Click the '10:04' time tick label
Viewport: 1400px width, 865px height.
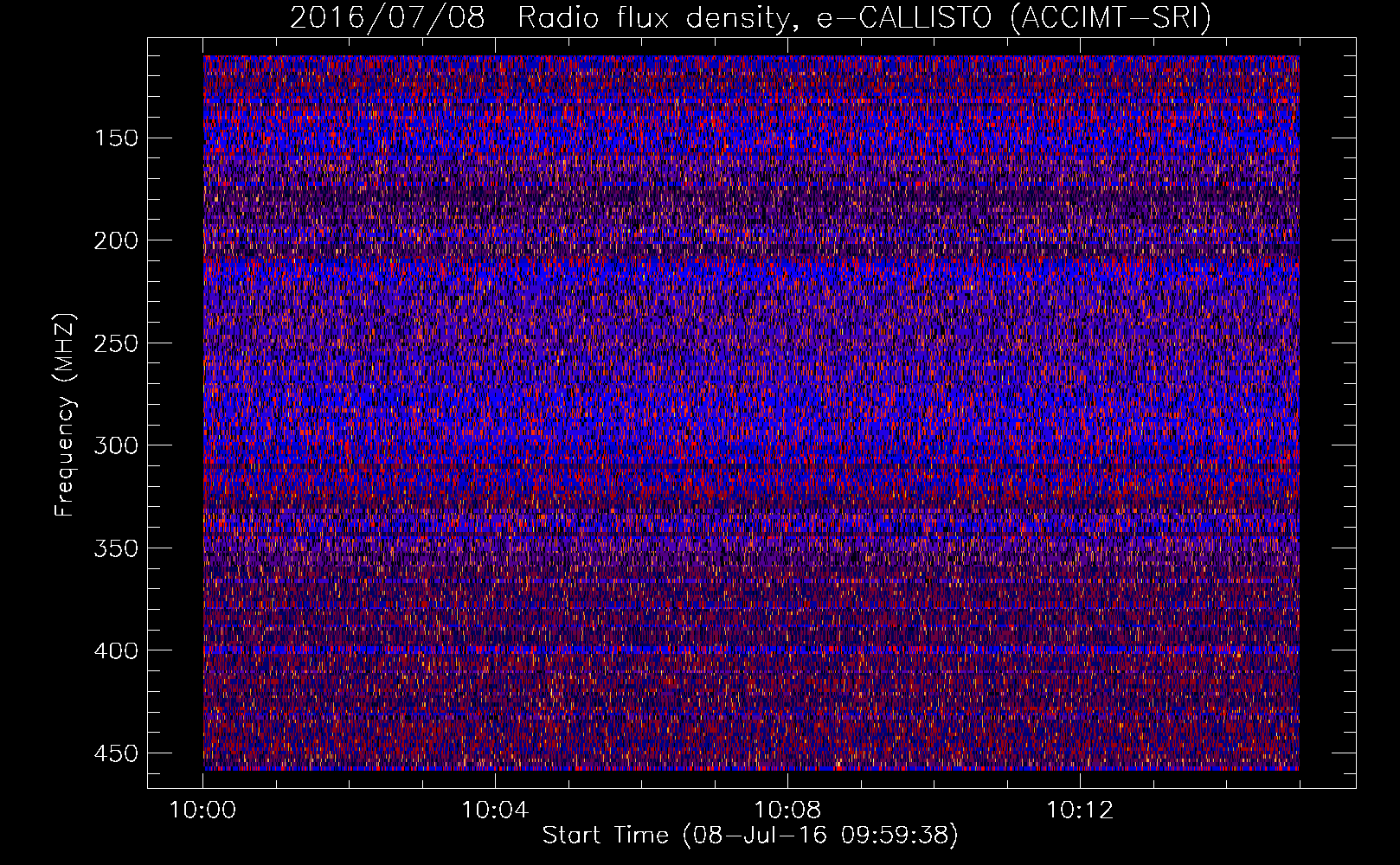coord(495,811)
